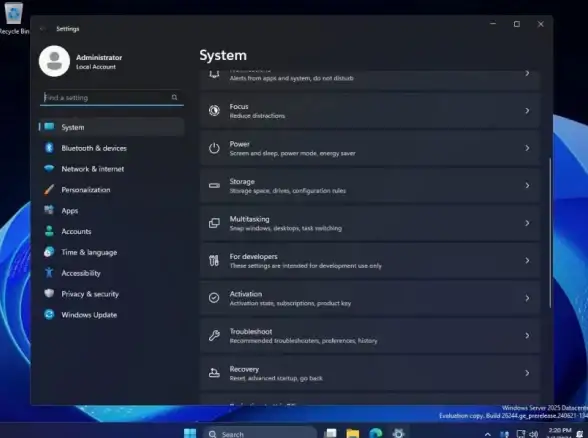The image size is (588, 438).
Task: Open the Power settings page
Action: 370,148
